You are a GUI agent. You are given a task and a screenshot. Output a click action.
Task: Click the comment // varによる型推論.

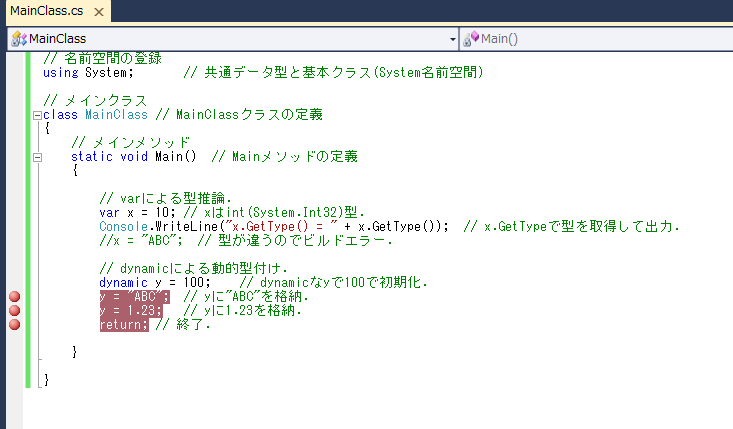[x=165, y=199]
